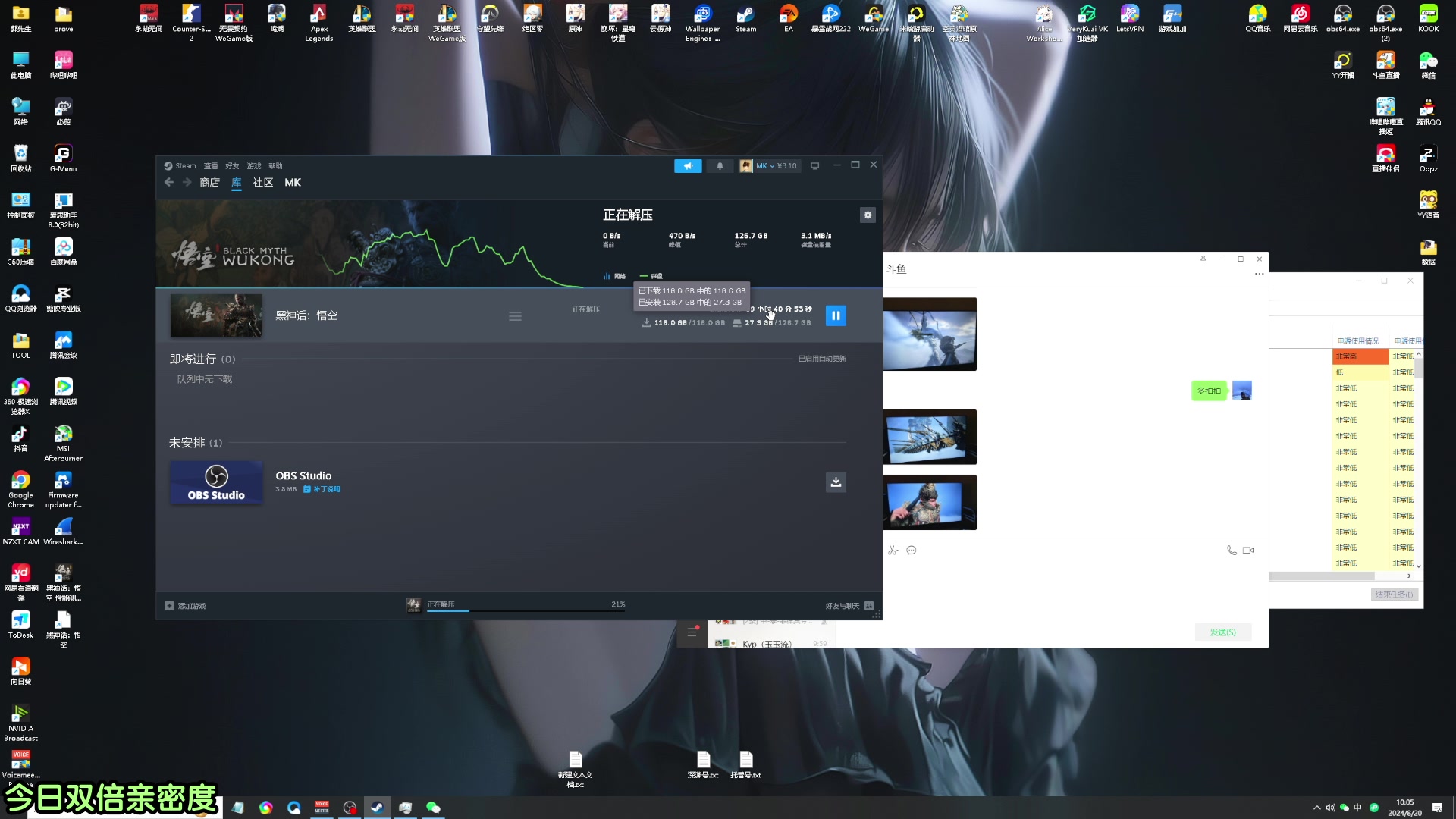Open the chat screenshot scissors tool
This screenshot has height=819, width=1456.
(893, 551)
